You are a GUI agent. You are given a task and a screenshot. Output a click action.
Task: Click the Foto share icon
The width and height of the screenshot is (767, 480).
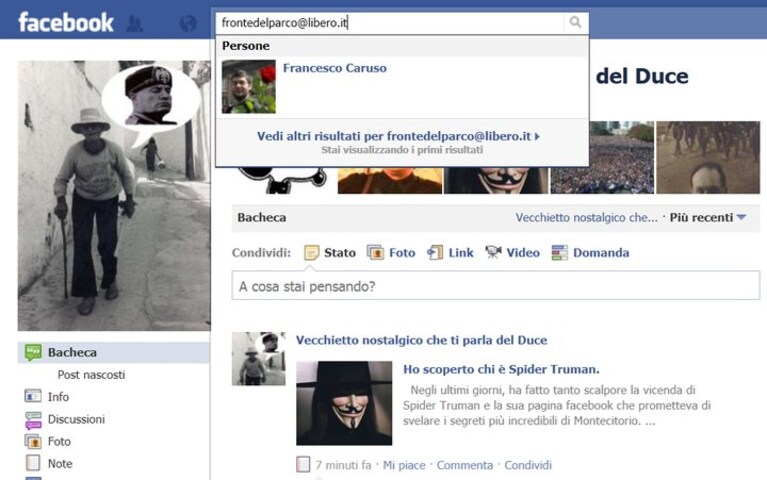click(375, 252)
